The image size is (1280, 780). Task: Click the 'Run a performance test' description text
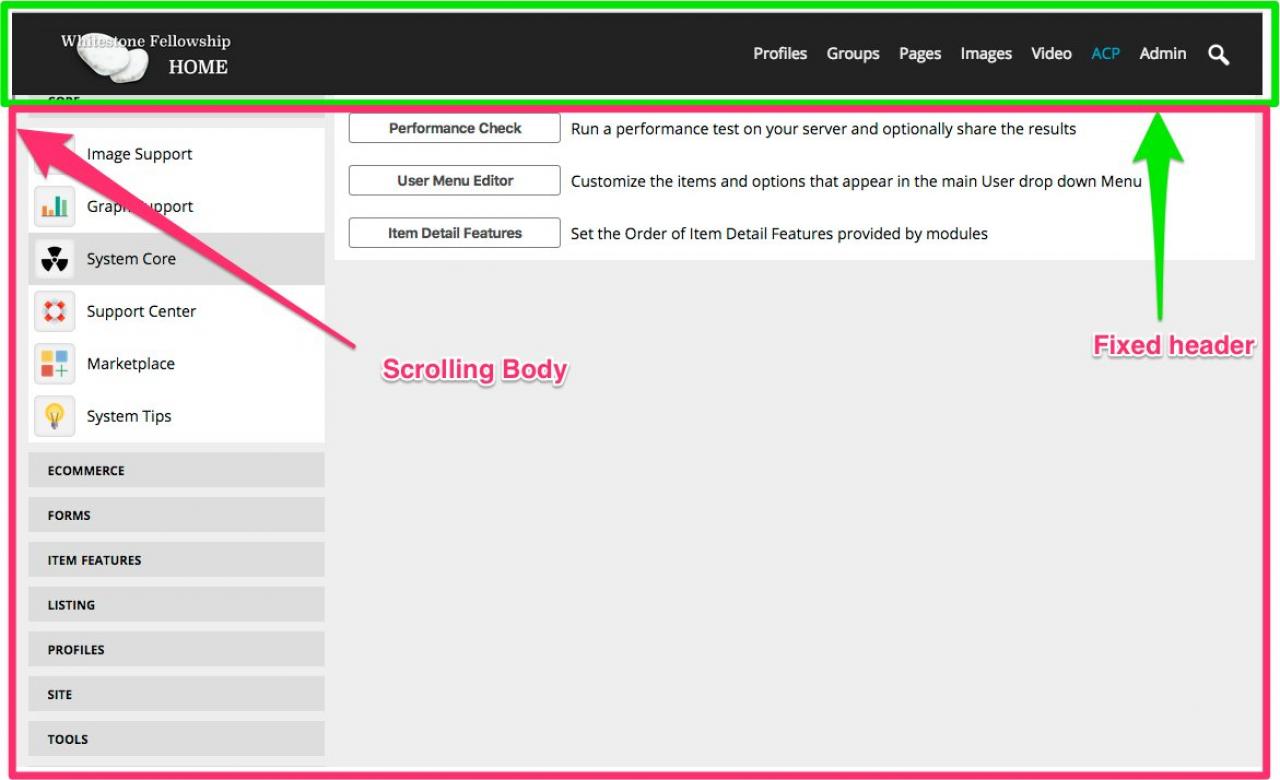pyautogui.click(x=824, y=129)
